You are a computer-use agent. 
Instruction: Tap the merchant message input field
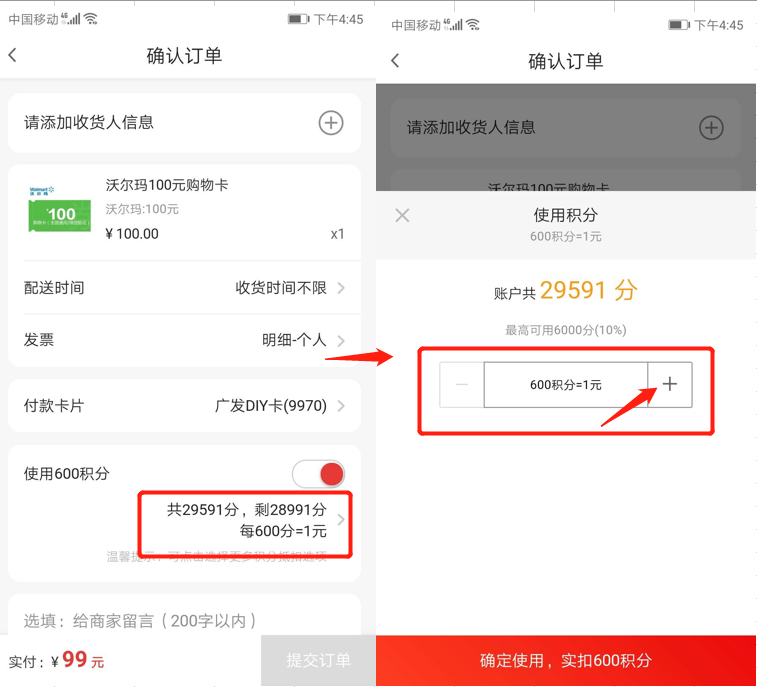point(184,621)
